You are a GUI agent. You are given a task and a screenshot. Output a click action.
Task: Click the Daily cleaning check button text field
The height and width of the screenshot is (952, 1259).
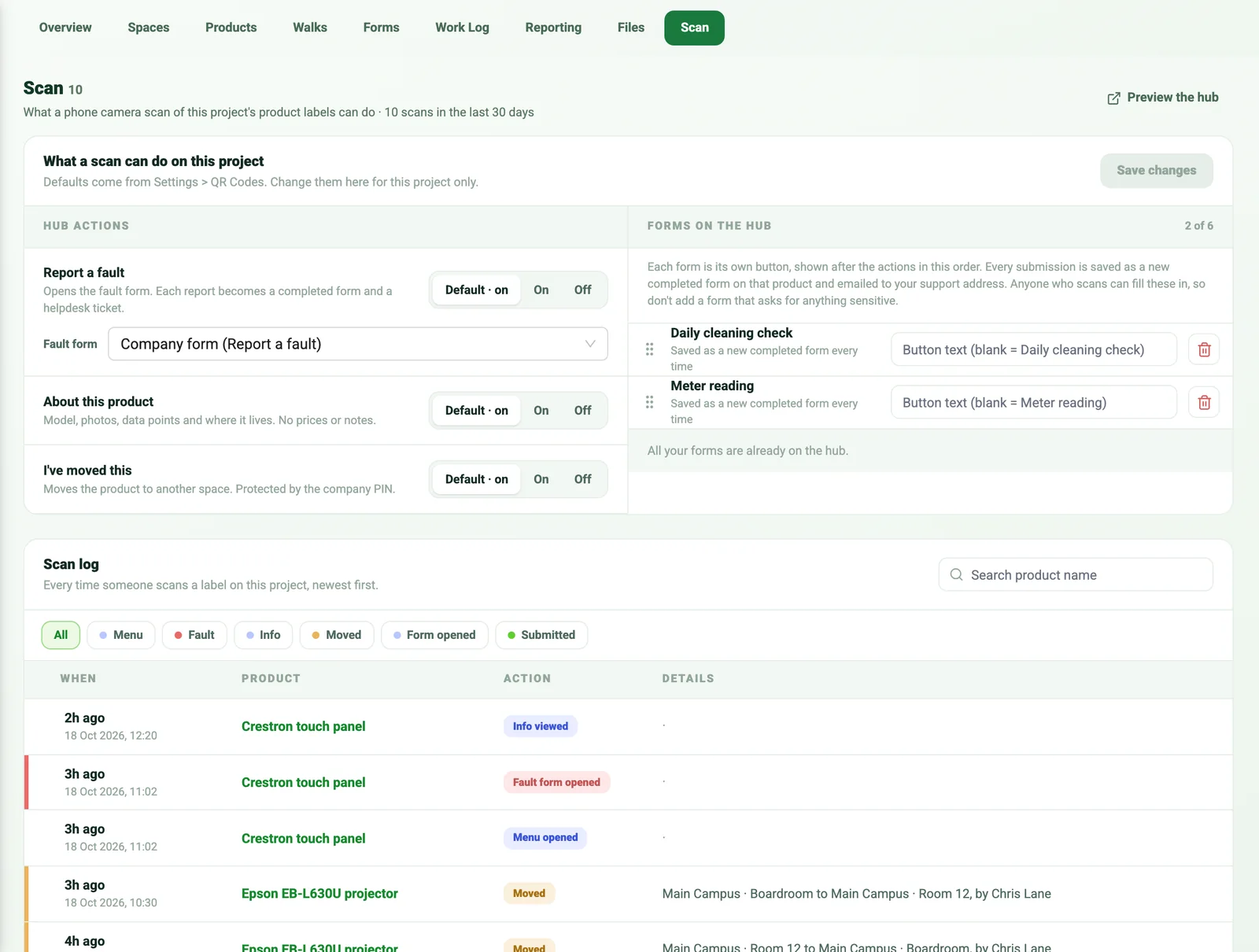click(1034, 349)
